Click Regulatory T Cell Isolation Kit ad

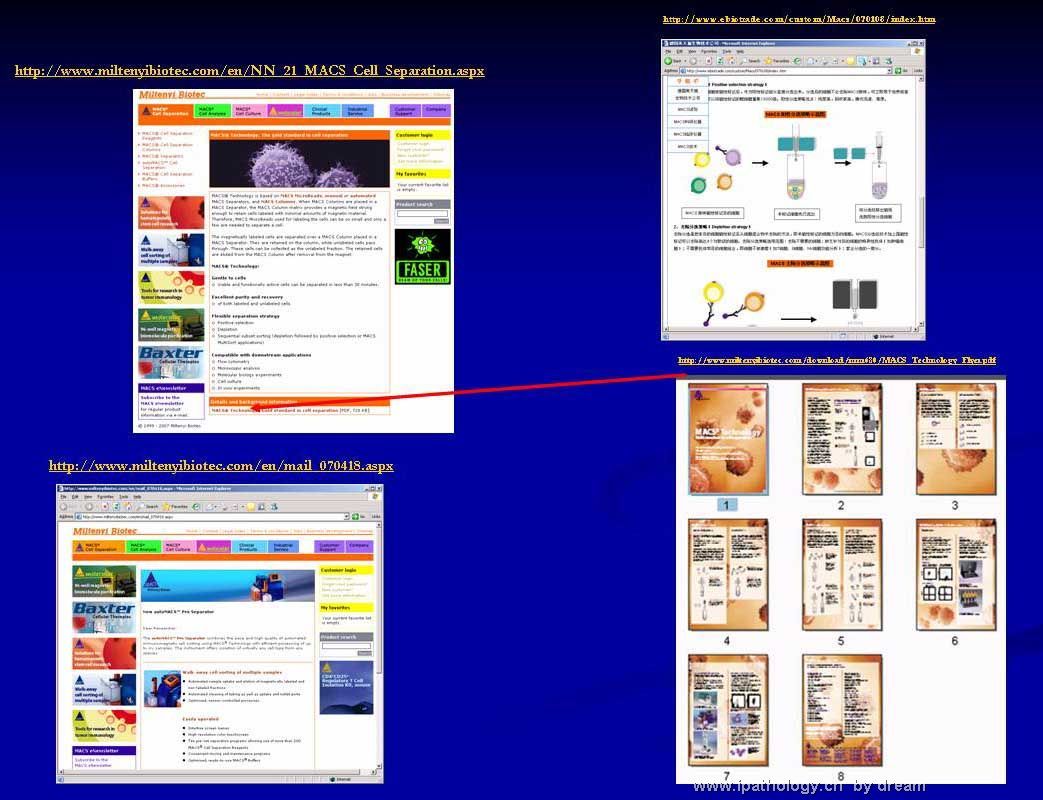click(x=347, y=687)
